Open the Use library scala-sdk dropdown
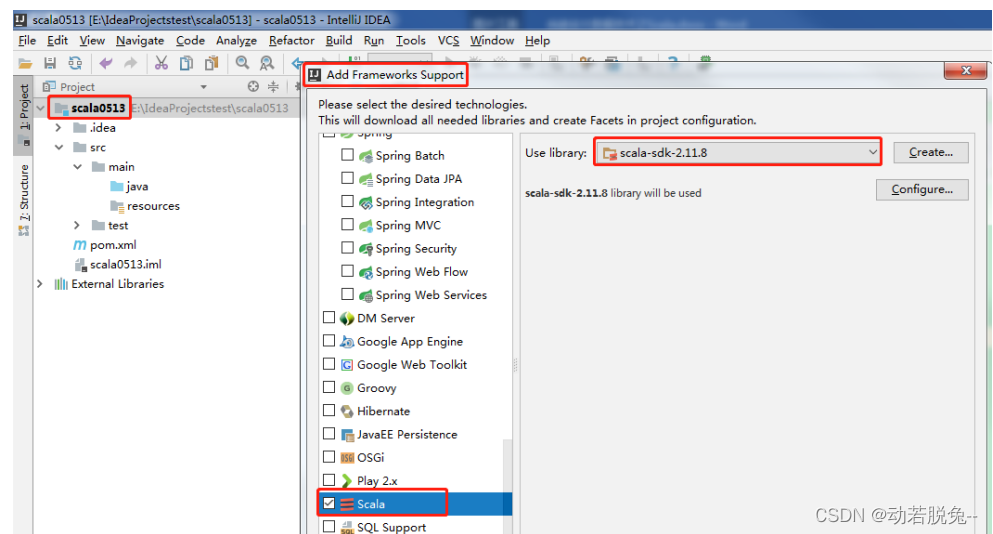 point(738,152)
